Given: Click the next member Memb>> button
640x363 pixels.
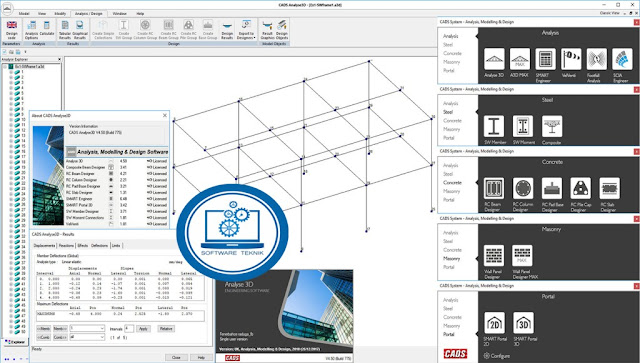Looking at the screenshot, I should 60,328.
